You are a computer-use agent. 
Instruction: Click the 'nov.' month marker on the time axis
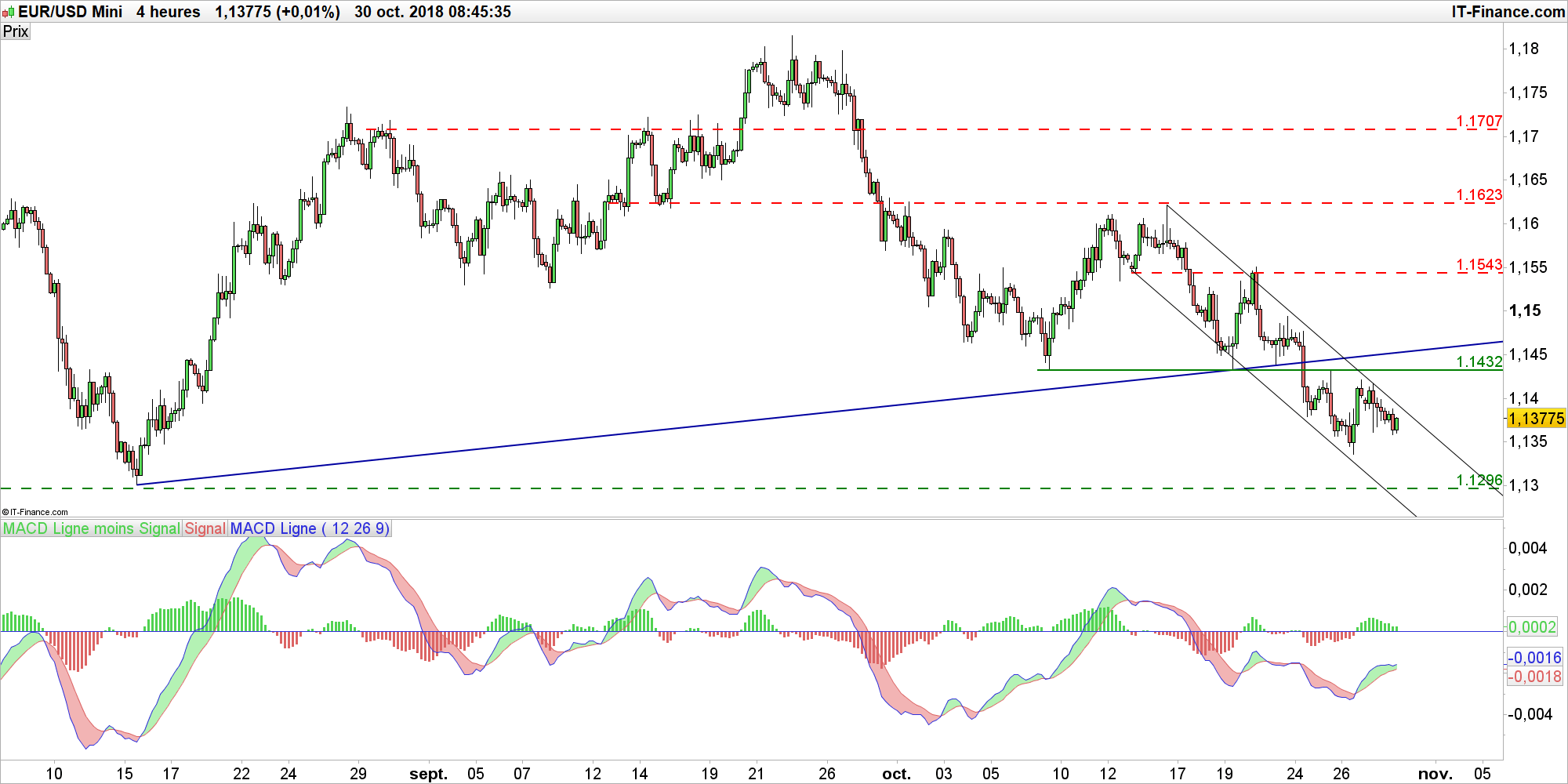(1435, 774)
